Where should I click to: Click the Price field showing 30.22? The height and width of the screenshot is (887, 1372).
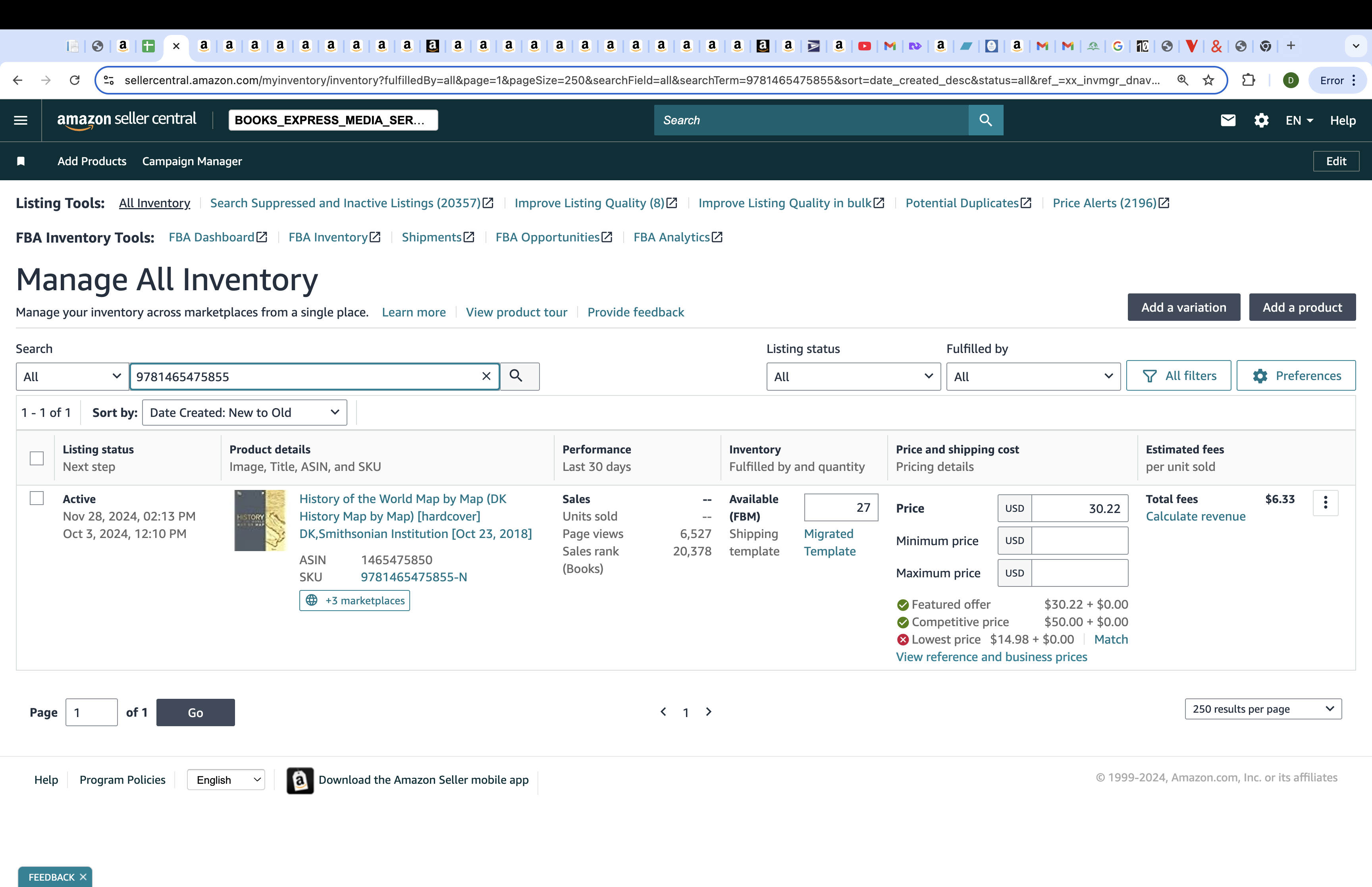click(x=1079, y=508)
